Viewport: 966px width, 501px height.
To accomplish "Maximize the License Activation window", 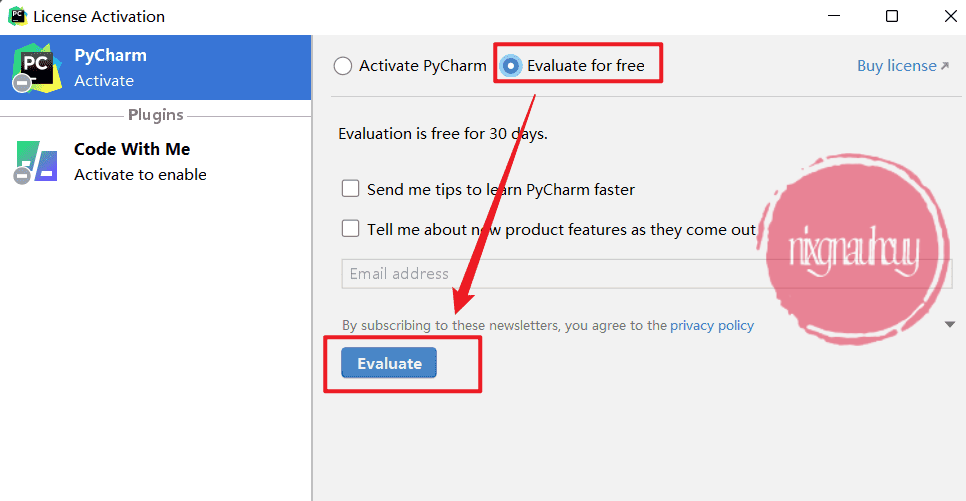I will point(891,16).
